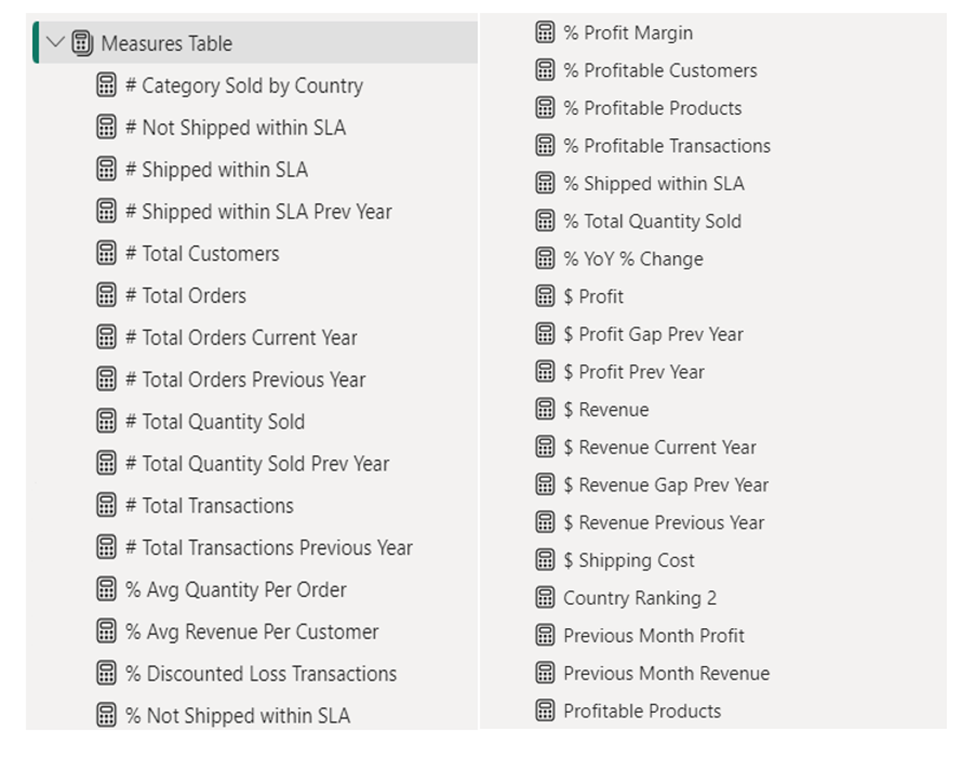Open the Measures Table label

(x=166, y=43)
